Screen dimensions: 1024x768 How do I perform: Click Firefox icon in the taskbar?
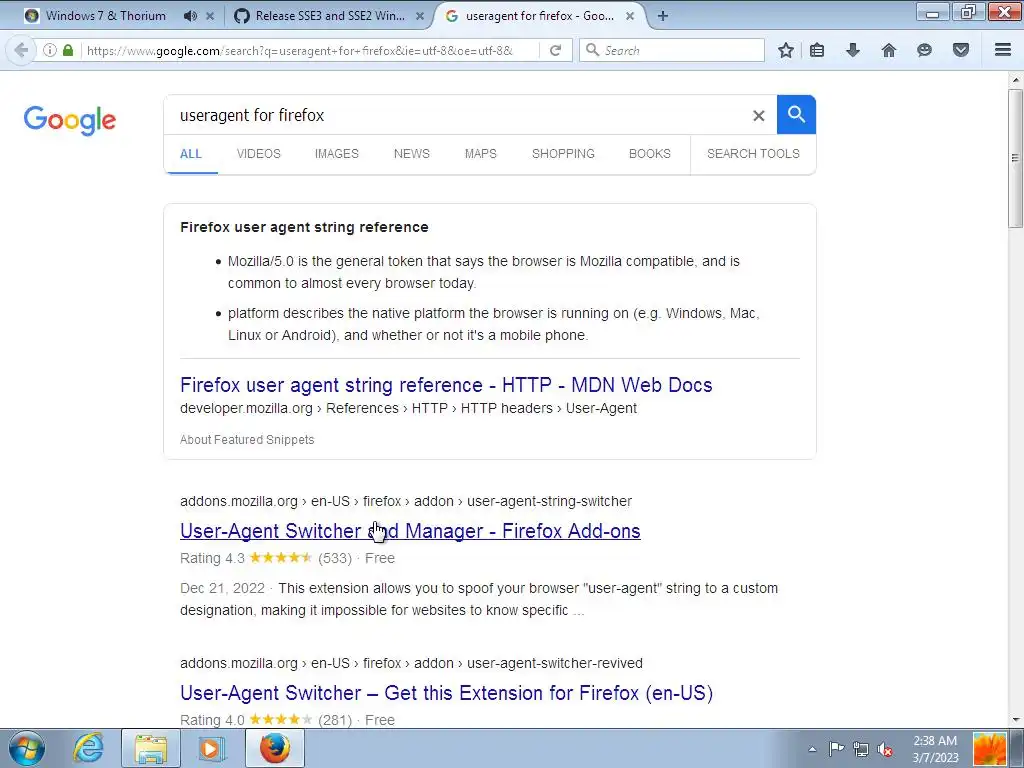275,748
